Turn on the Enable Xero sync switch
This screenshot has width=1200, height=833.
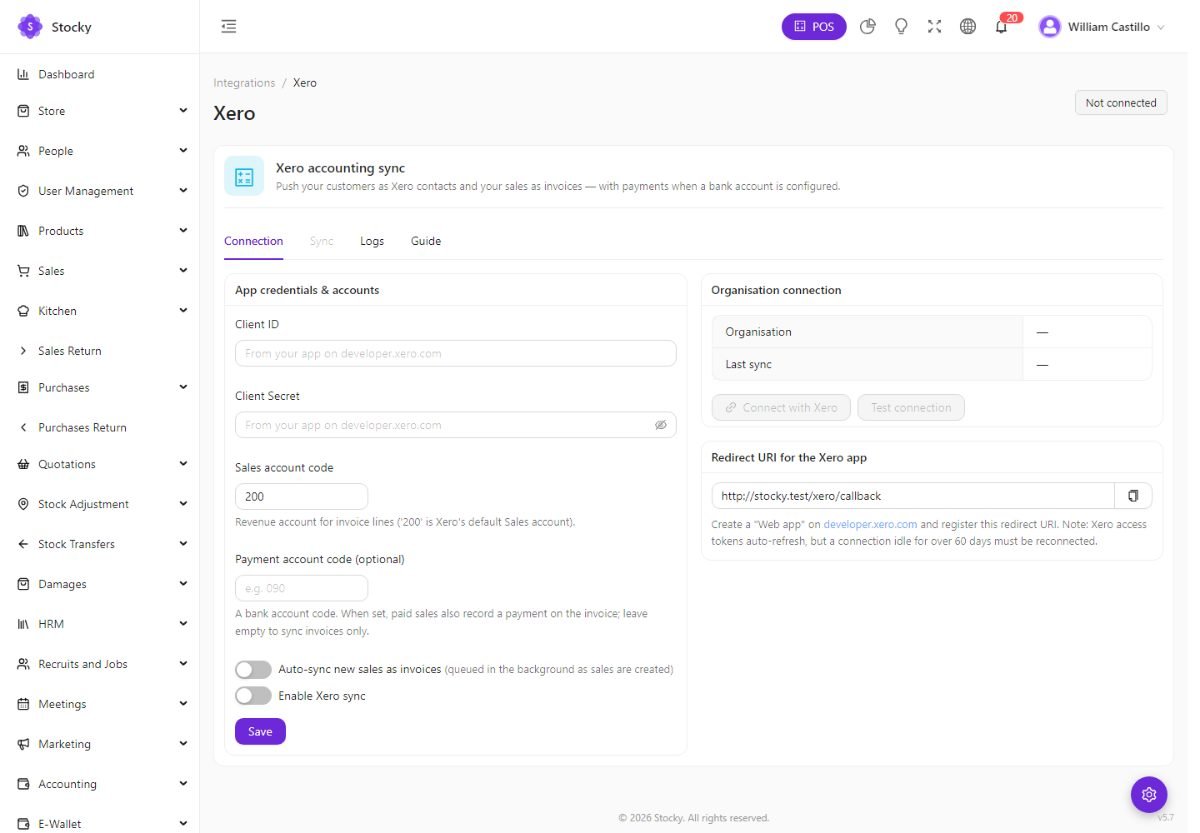coord(253,695)
